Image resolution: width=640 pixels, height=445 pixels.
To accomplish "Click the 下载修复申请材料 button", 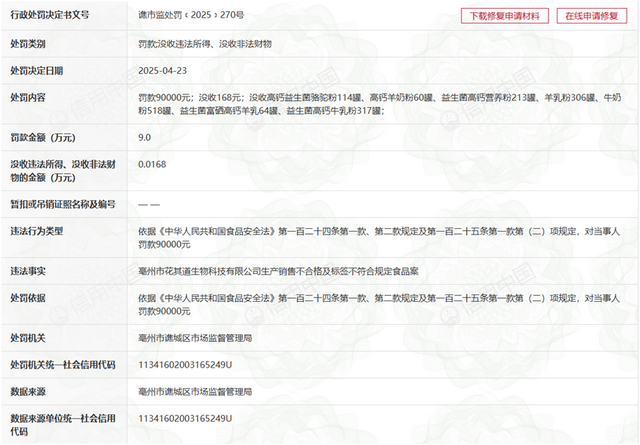I will [x=505, y=16].
